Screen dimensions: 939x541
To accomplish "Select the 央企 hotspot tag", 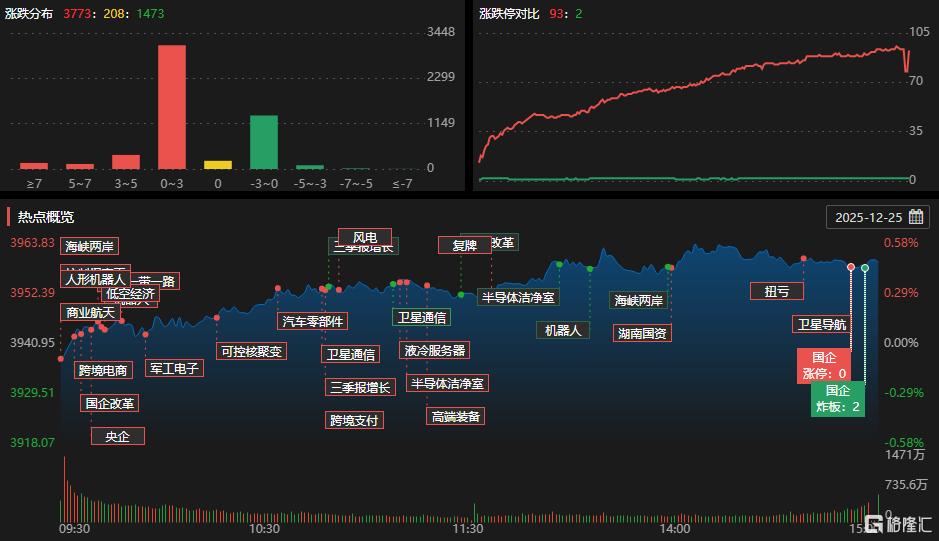I will (117, 436).
